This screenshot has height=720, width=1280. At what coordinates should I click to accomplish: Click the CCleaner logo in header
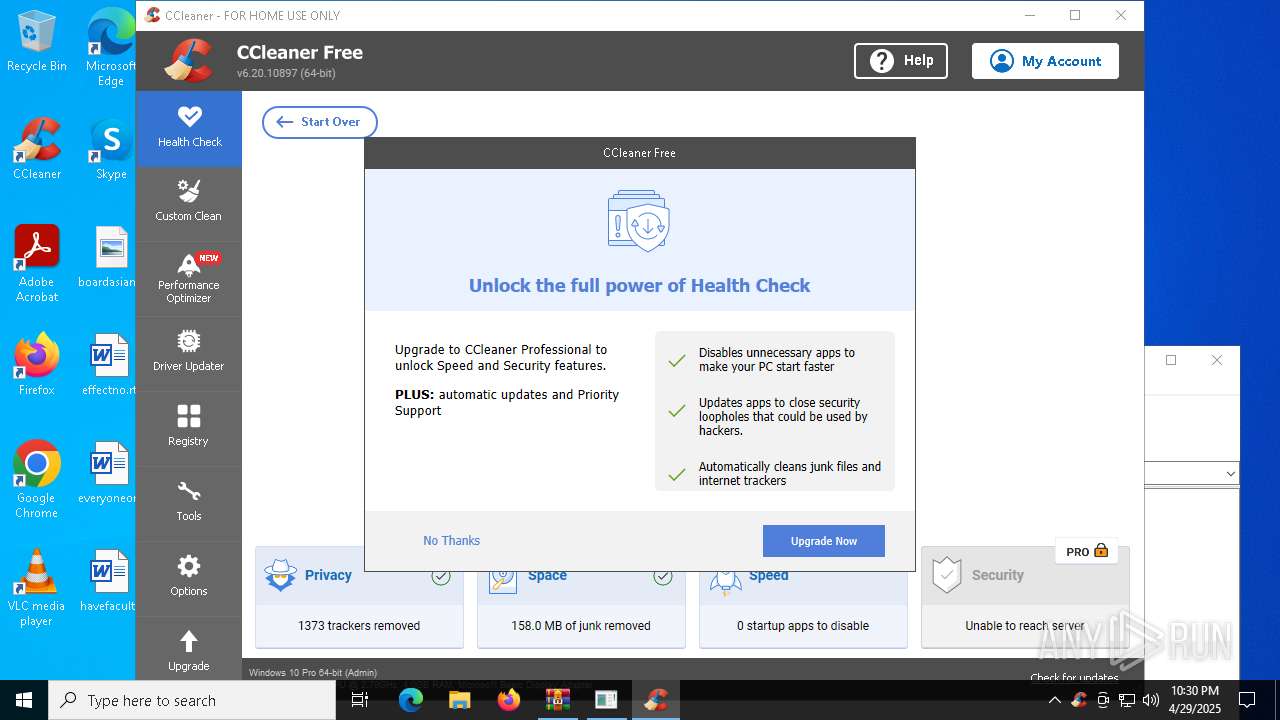tap(189, 61)
